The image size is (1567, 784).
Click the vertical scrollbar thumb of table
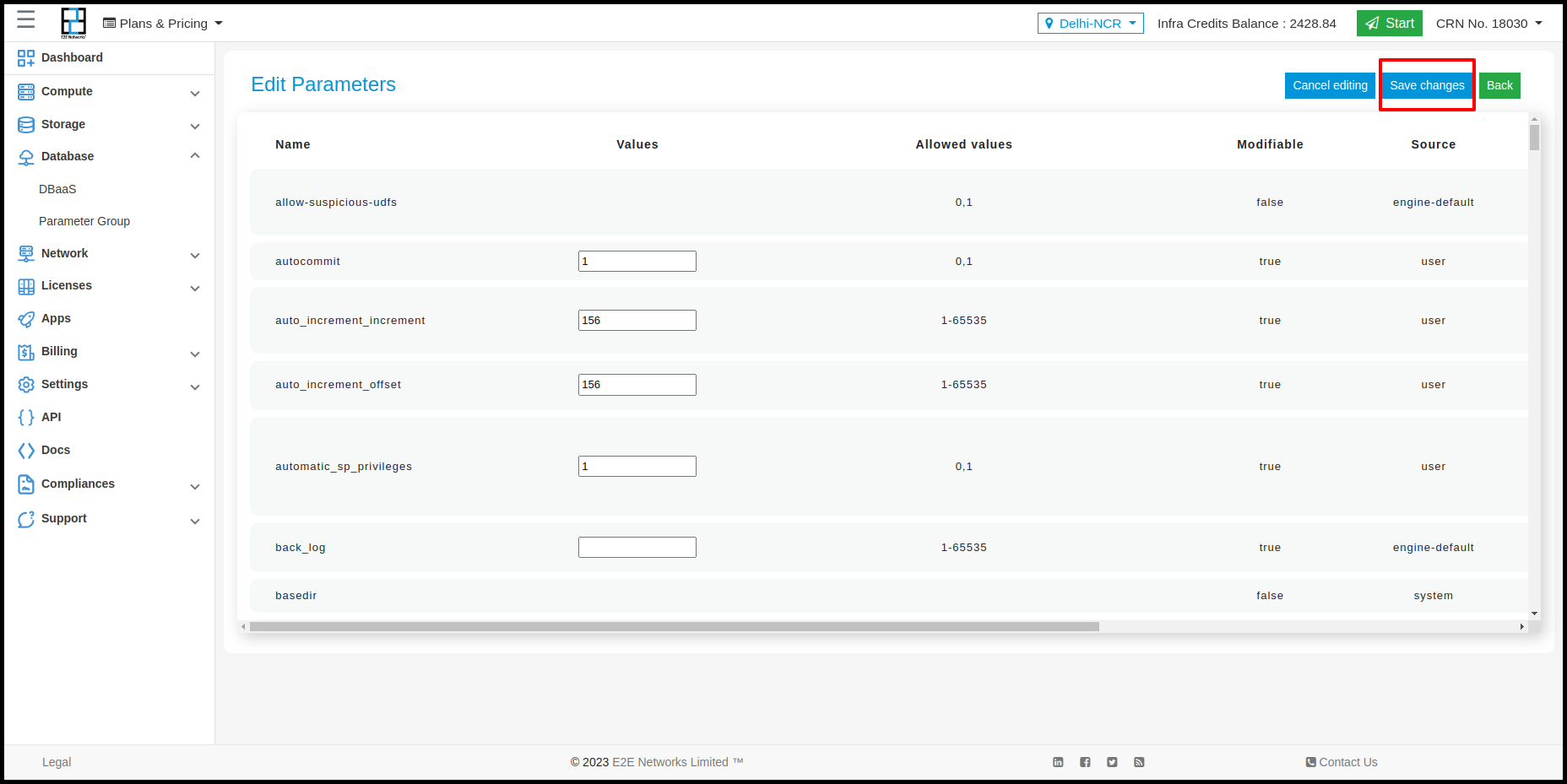click(x=1534, y=138)
